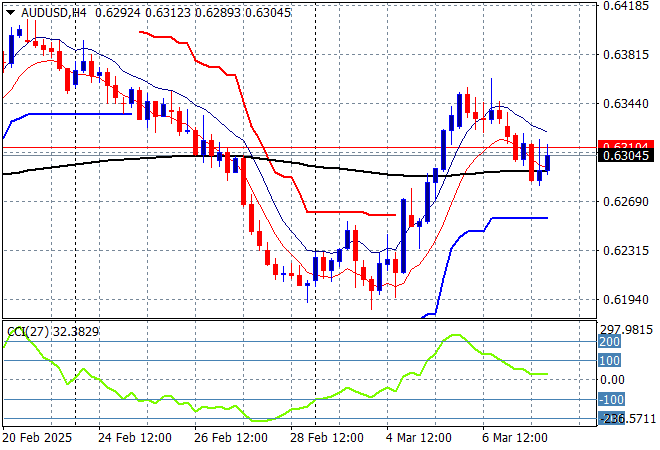Viewport: 660px width, 450px height.
Task: Select the CCI(27) indicator label
Action: click(22, 330)
